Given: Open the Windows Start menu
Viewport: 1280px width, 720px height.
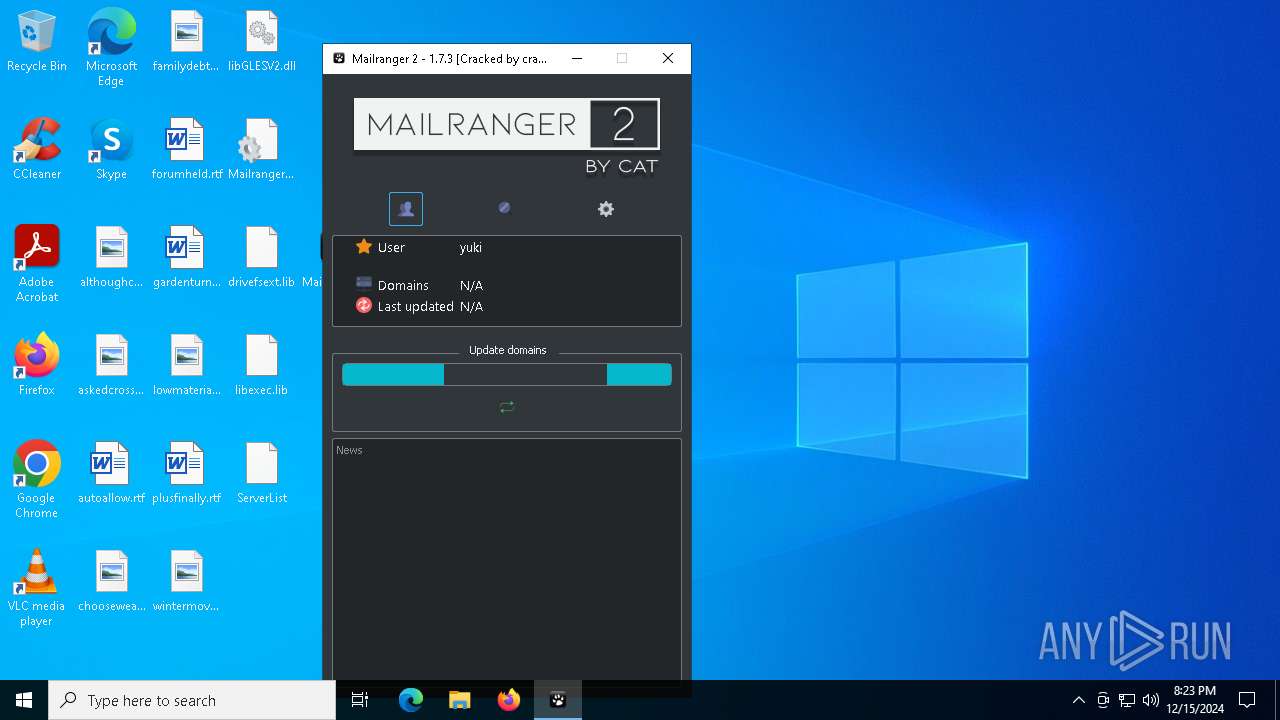Looking at the screenshot, I should pyautogui.click(x=24, y=700).
